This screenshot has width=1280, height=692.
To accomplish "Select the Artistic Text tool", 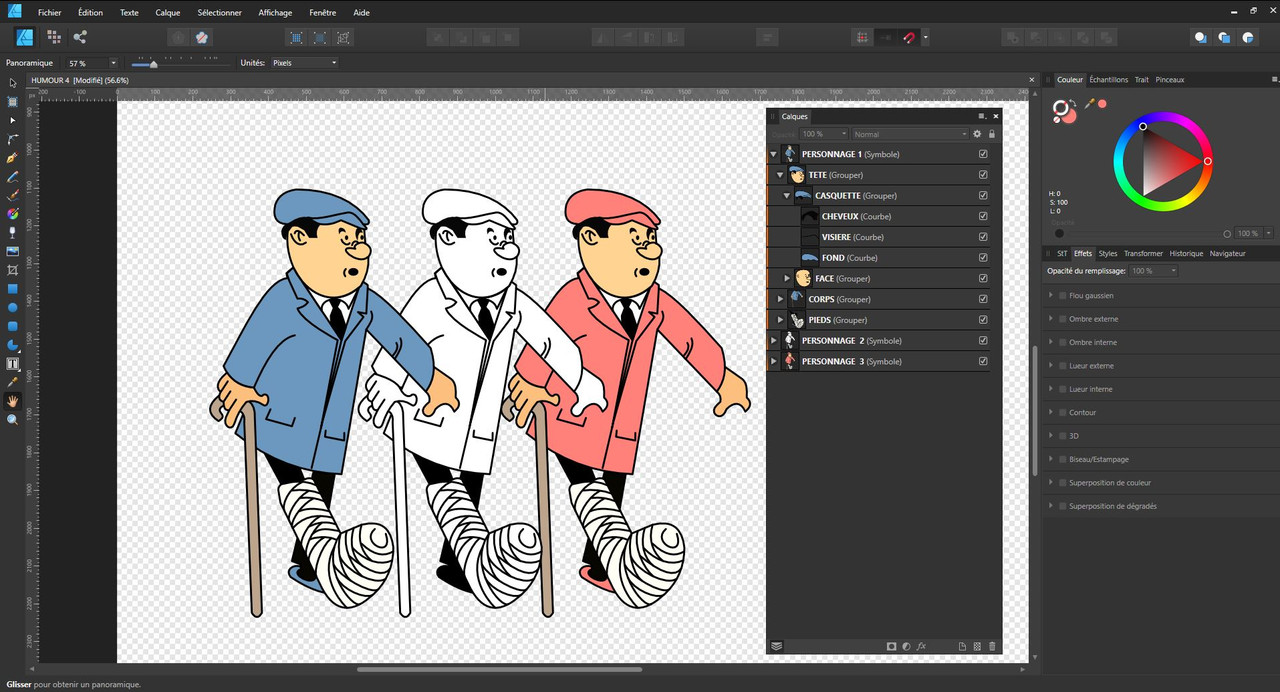I will click(x=13, y=364).
